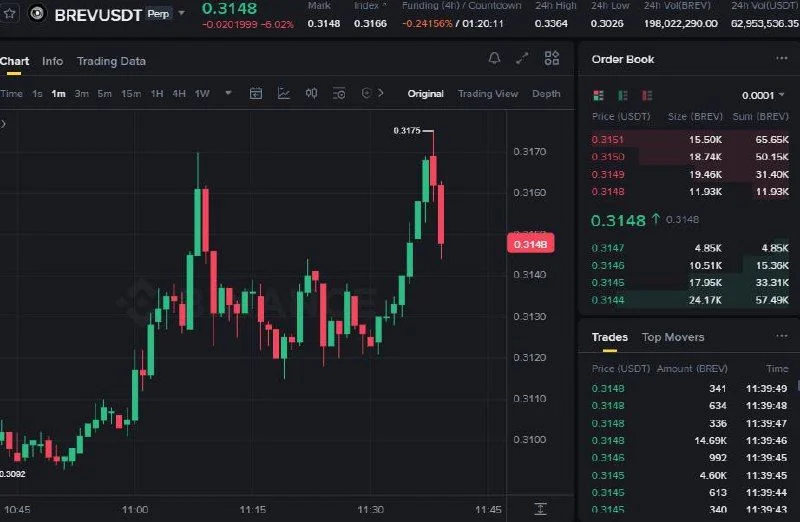Select the 3m interval

tap(82, 94)
